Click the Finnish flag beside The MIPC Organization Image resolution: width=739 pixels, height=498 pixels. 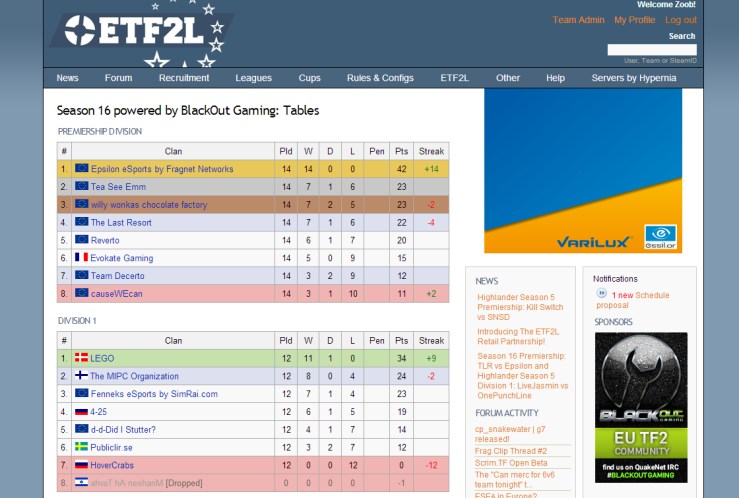82,376
